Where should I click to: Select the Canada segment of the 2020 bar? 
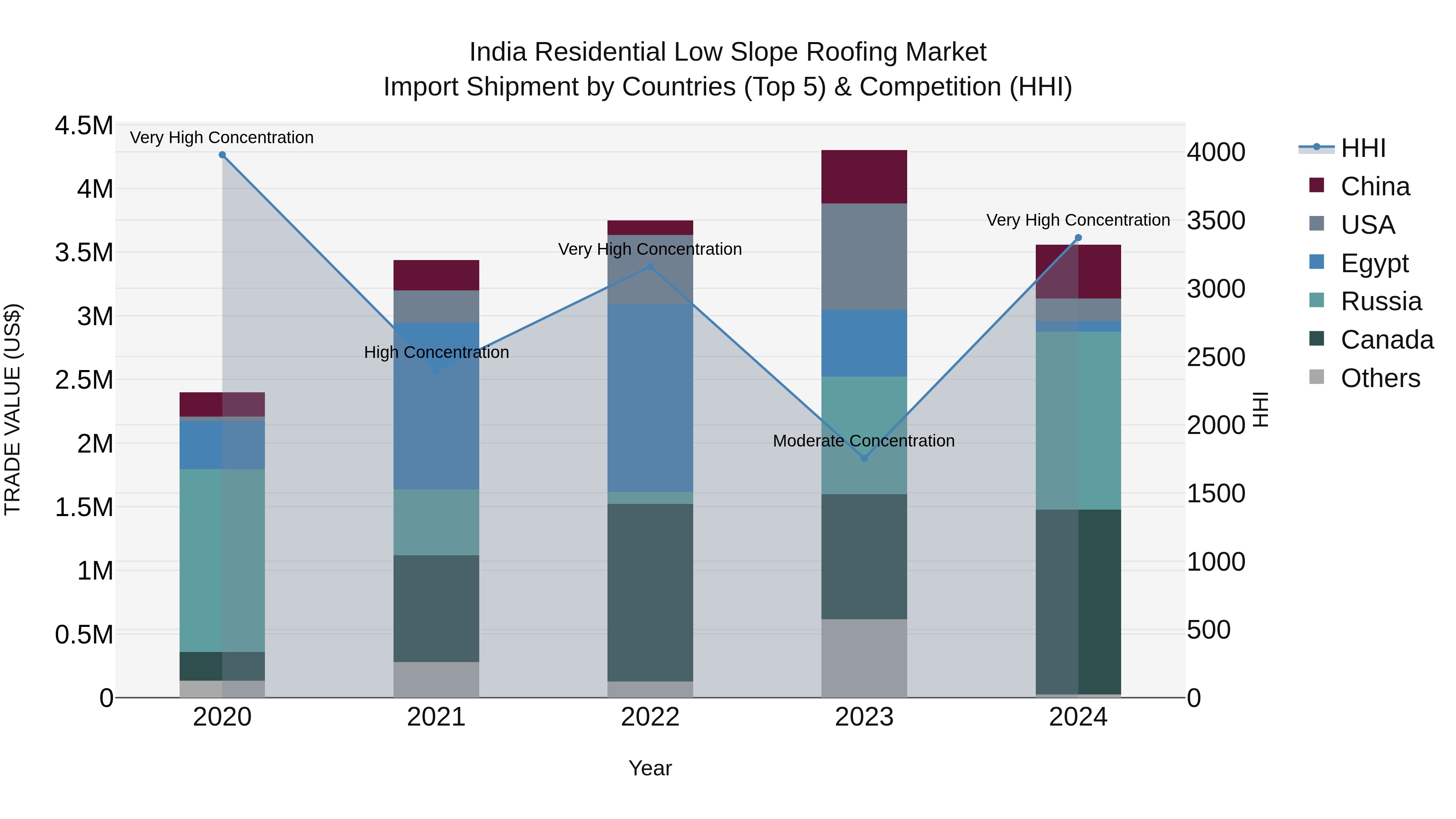pos(222,667)
